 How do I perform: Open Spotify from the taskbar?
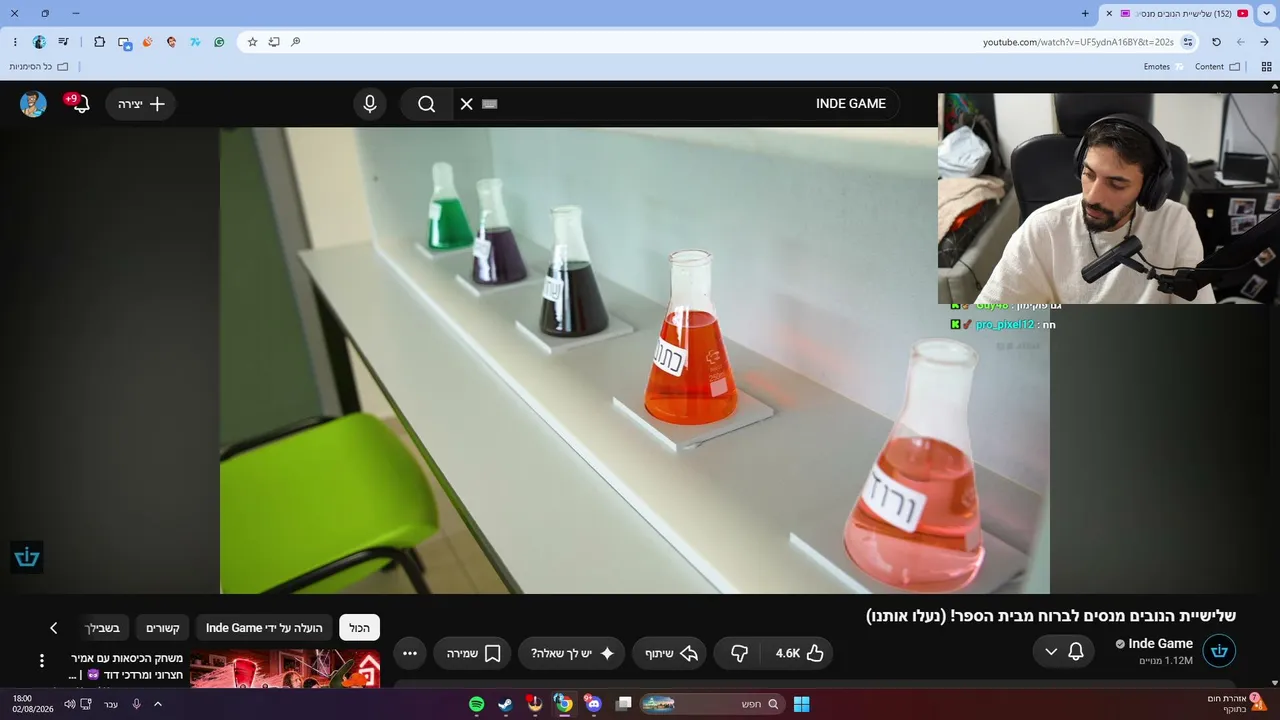477,704
